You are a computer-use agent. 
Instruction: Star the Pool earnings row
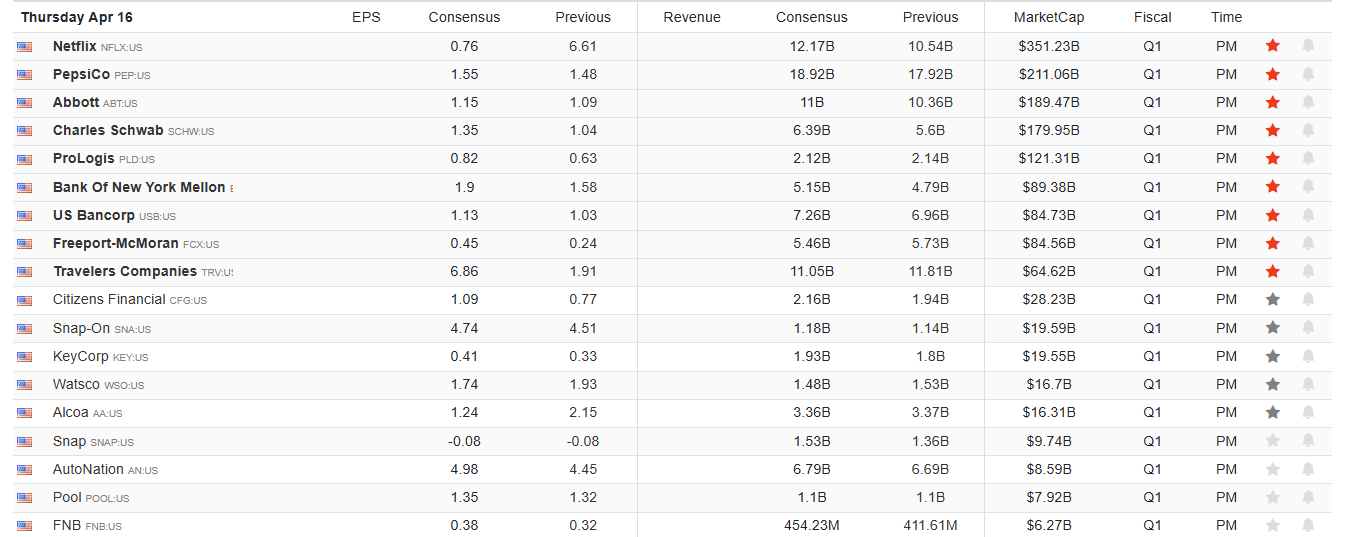(x=1273, y=497)
